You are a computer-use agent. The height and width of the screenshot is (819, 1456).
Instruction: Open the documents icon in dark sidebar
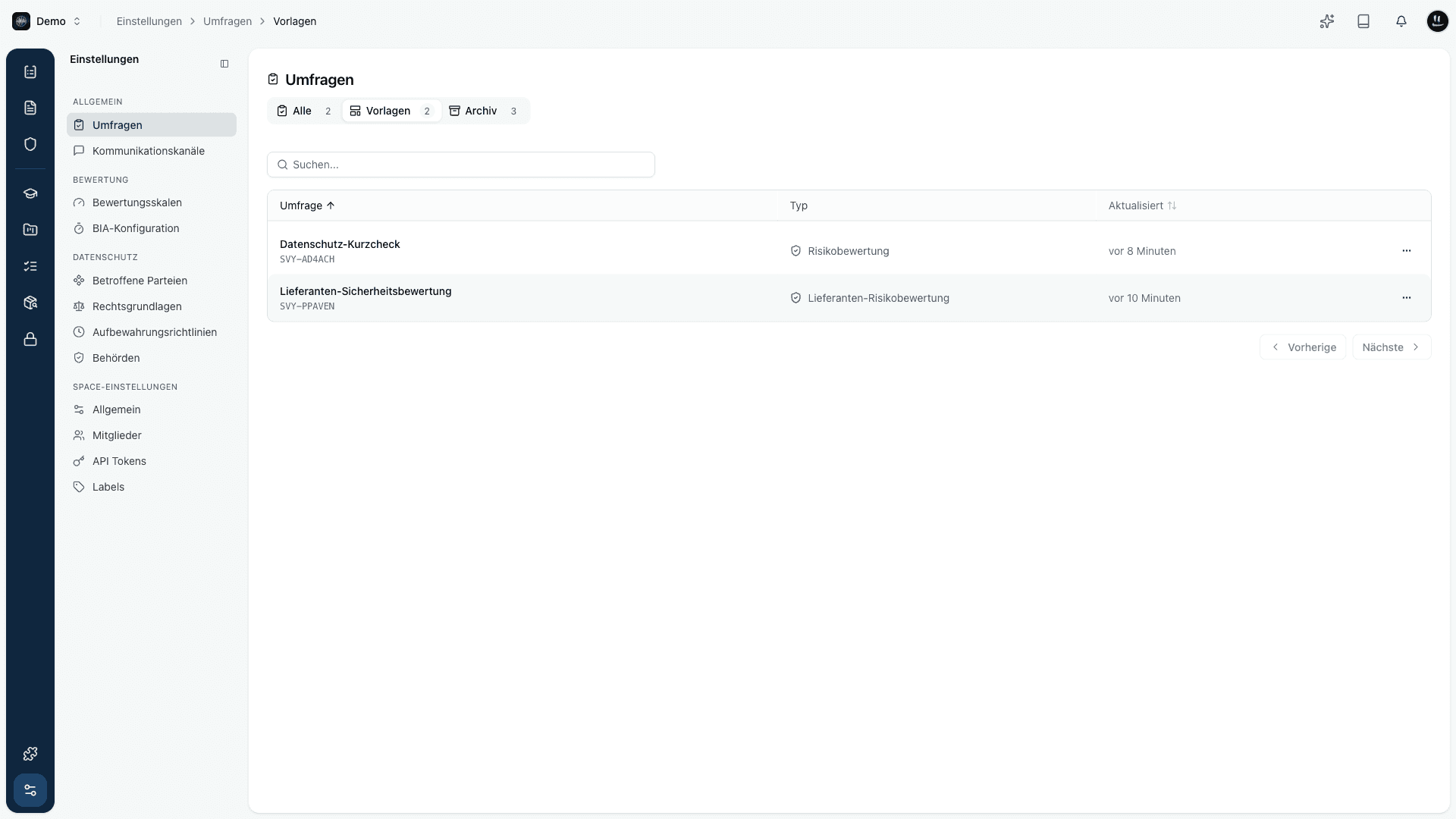[x=30, y=108]
